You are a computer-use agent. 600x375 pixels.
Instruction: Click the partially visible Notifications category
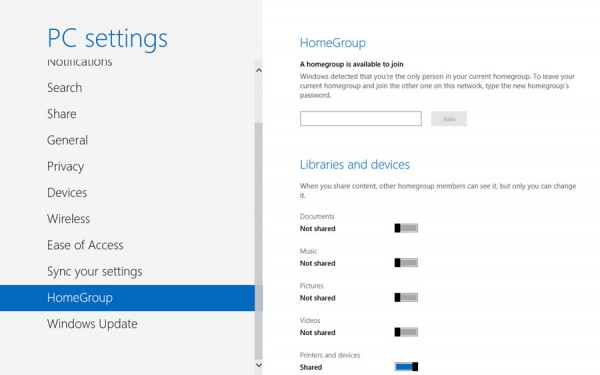pos(80,63)
